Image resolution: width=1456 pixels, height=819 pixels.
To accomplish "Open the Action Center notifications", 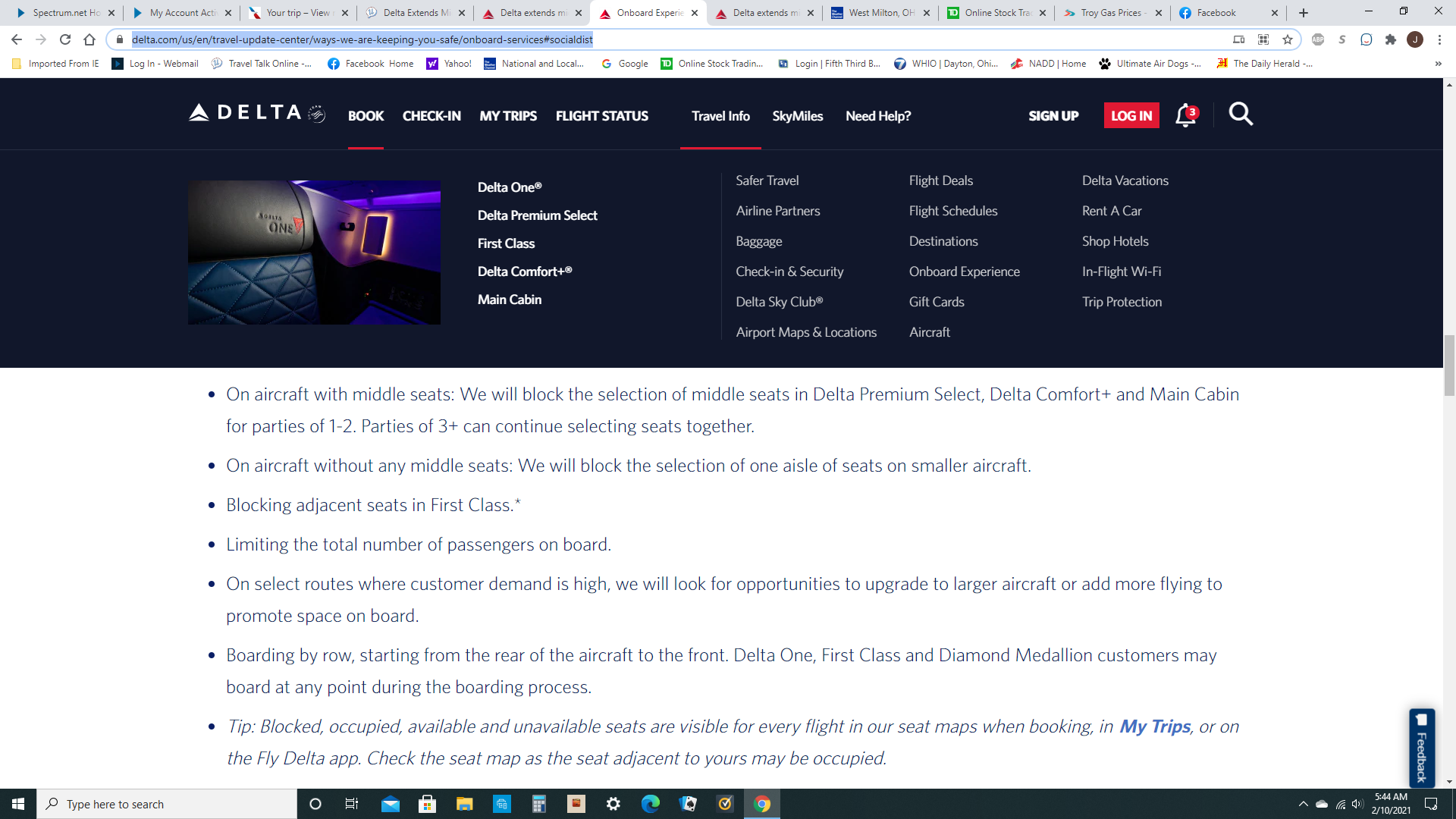I will pyautogui.click(x=1431, y=804).
